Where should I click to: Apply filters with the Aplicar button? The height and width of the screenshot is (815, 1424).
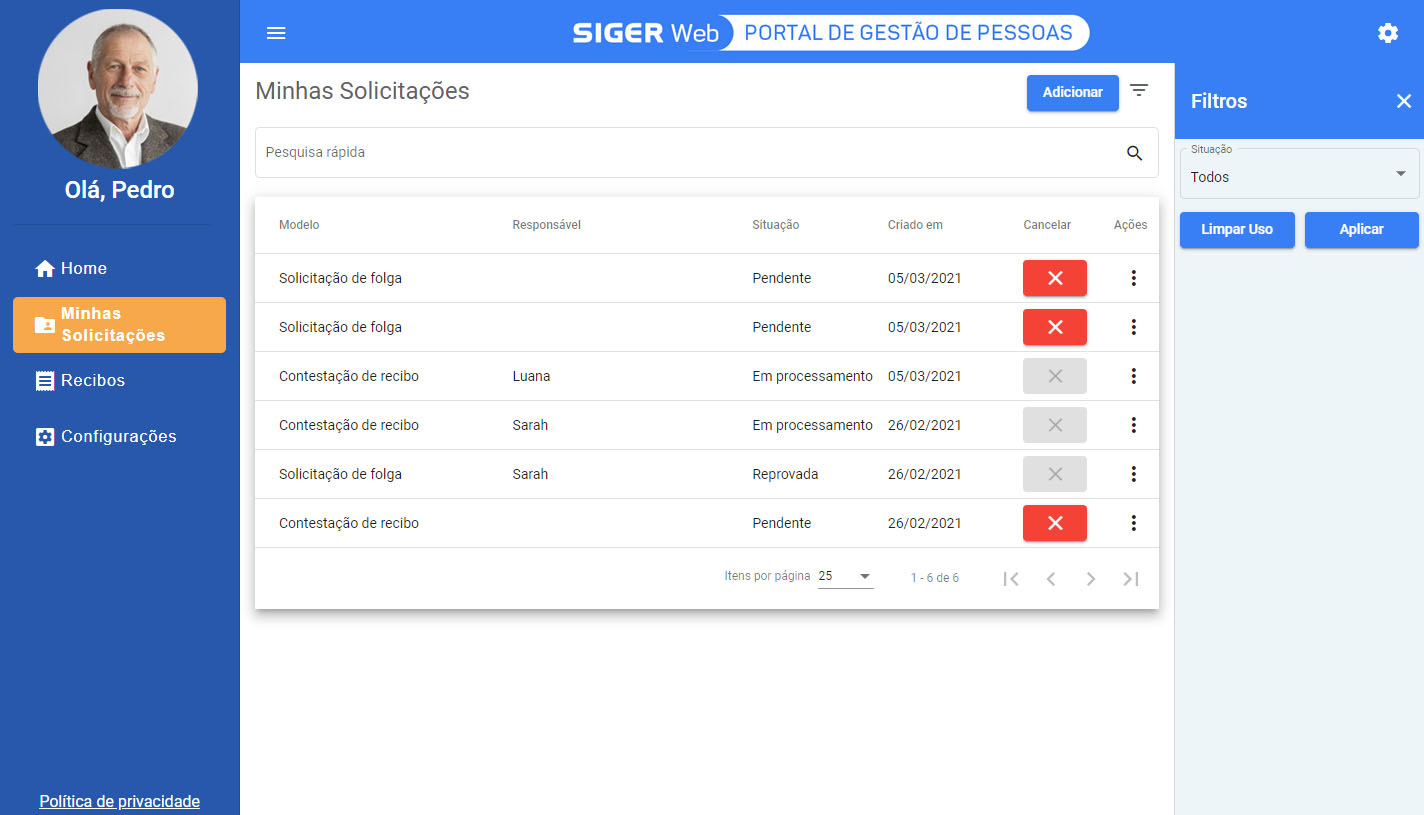[1362, 229]
